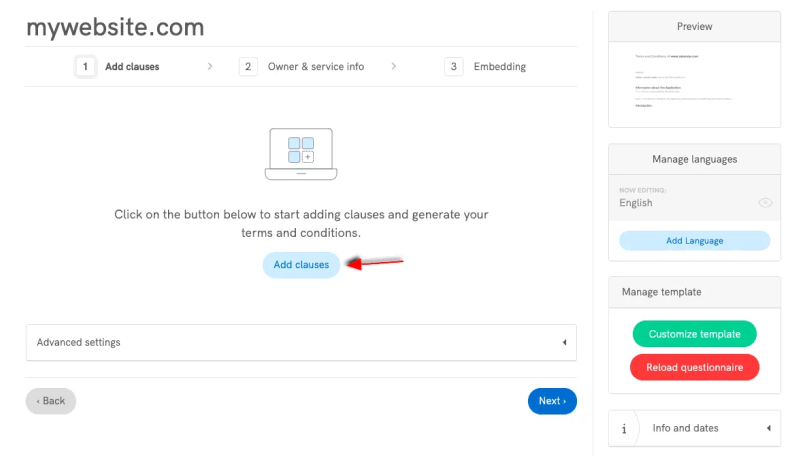Screen dimensions: 810x456
Task: Click the step 1 number badge
Action: (85, 67)
